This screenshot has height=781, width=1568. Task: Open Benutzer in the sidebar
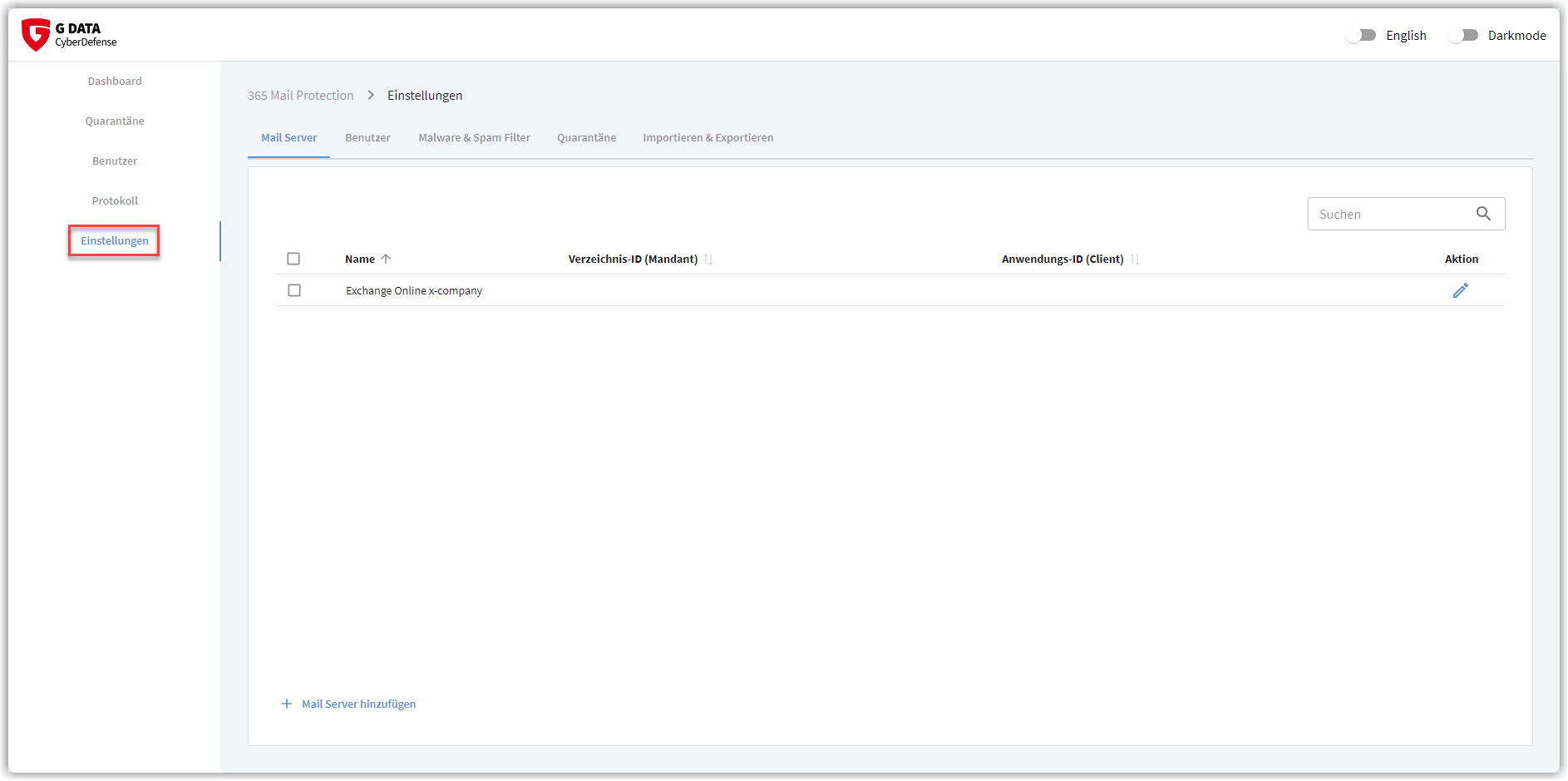(115, 161)
